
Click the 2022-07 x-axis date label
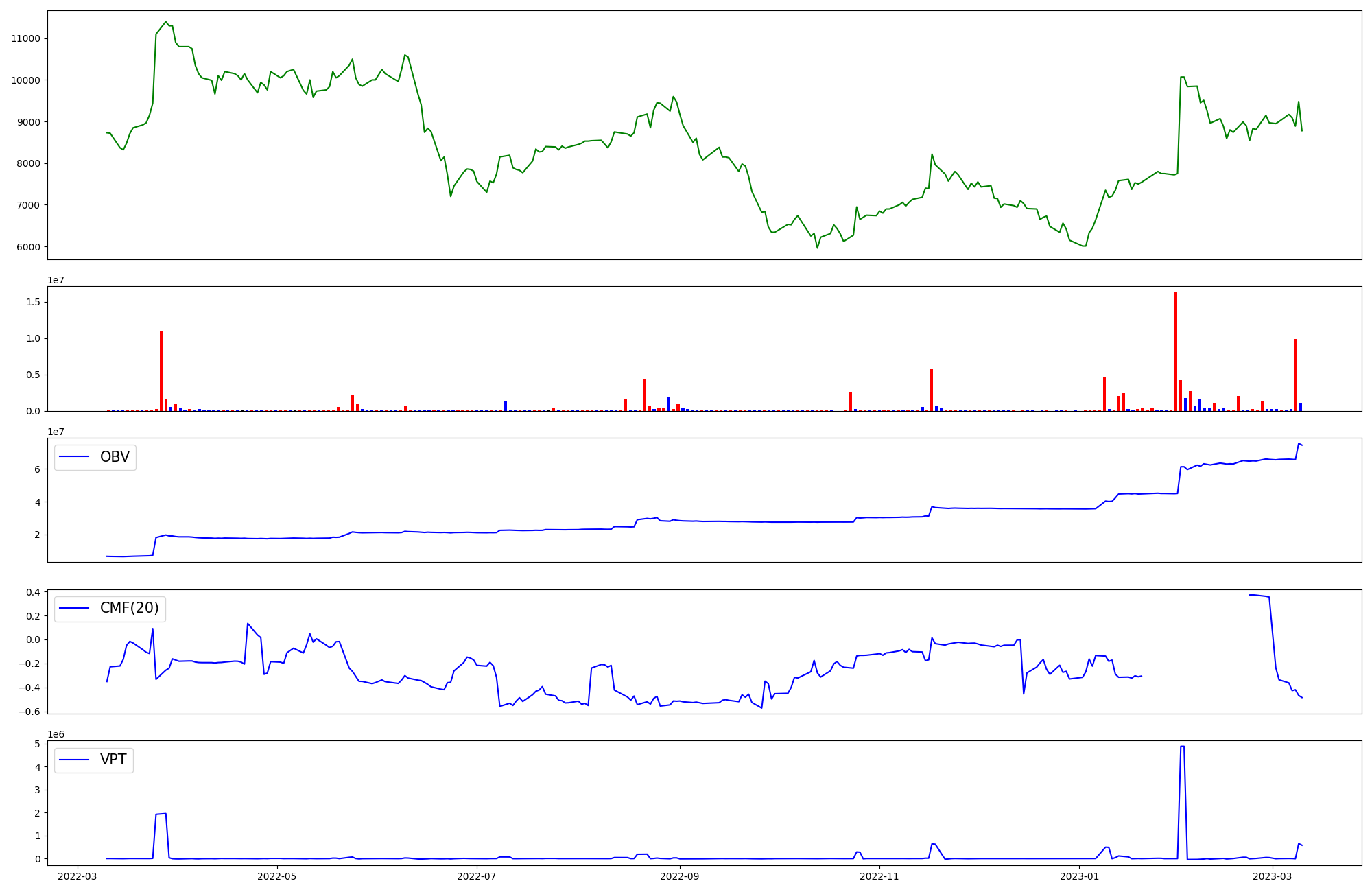click(476, 876)
